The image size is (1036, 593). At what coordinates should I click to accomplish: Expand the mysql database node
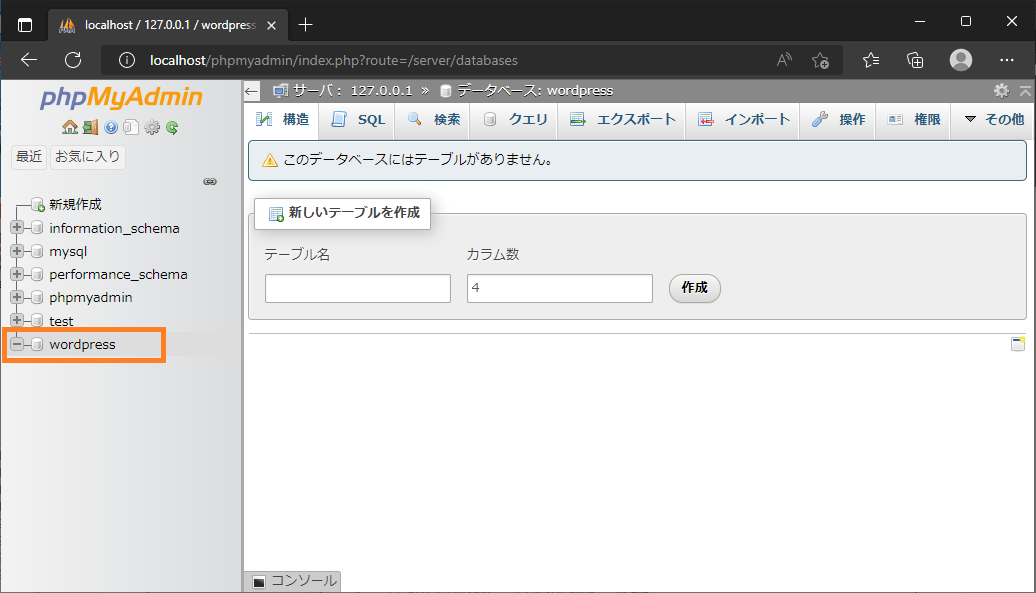click(x=17, y=251)
